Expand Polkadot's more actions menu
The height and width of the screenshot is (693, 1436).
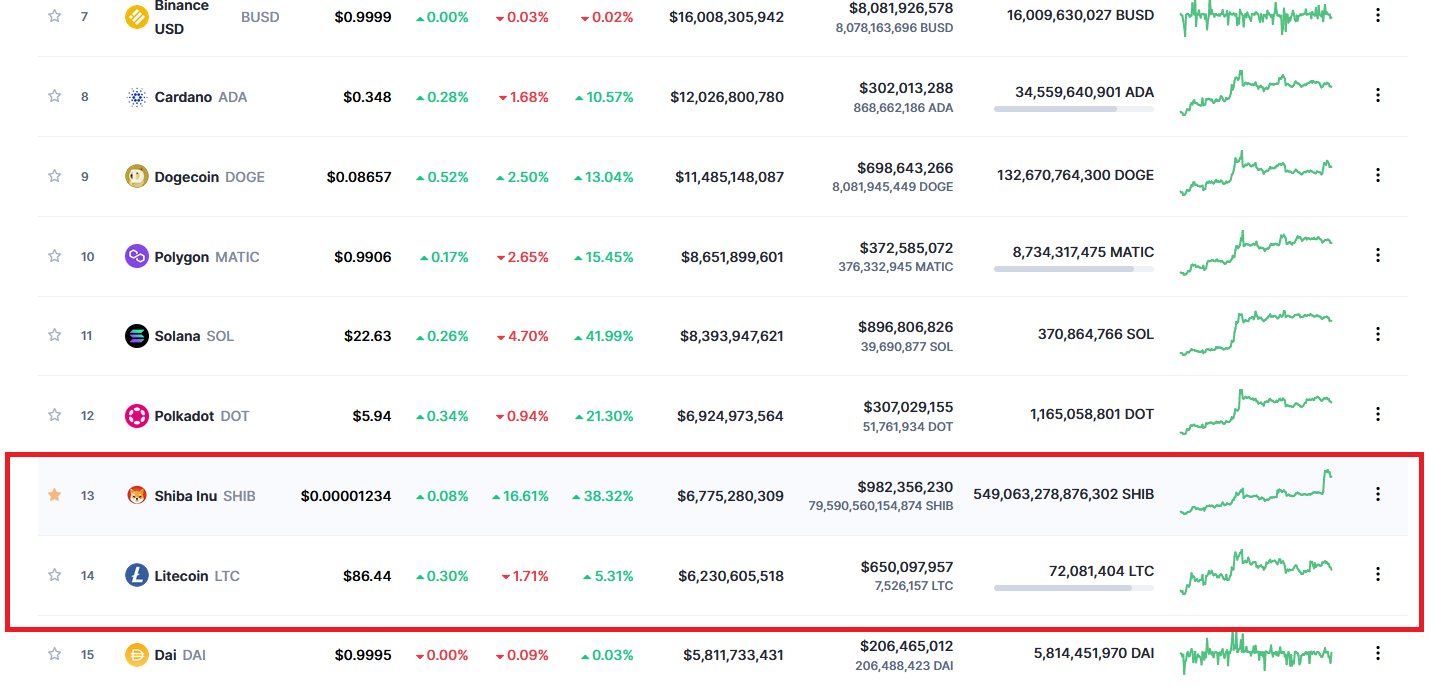click(1378, 414)
